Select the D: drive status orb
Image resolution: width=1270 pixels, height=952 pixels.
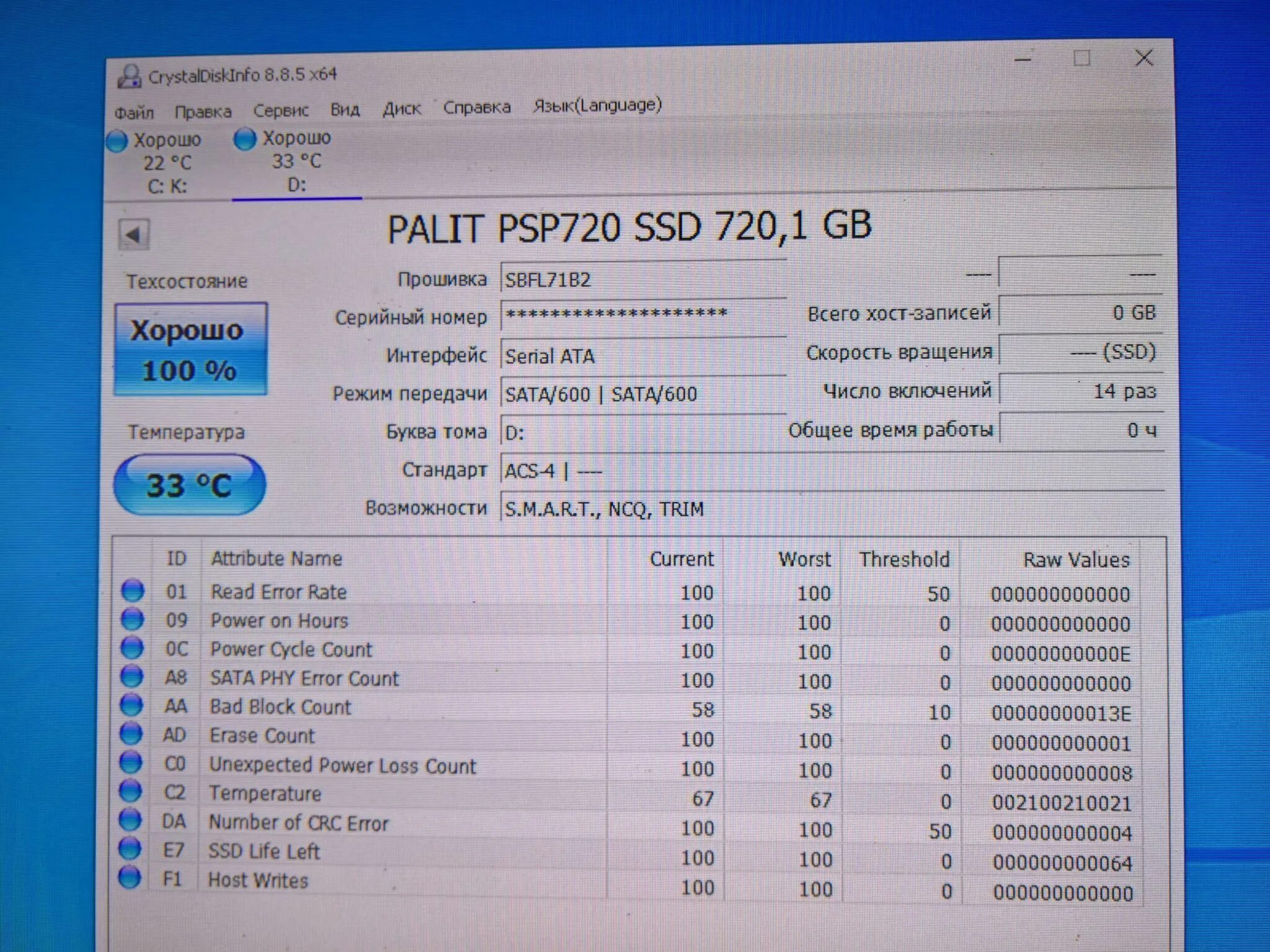point(244,139)
